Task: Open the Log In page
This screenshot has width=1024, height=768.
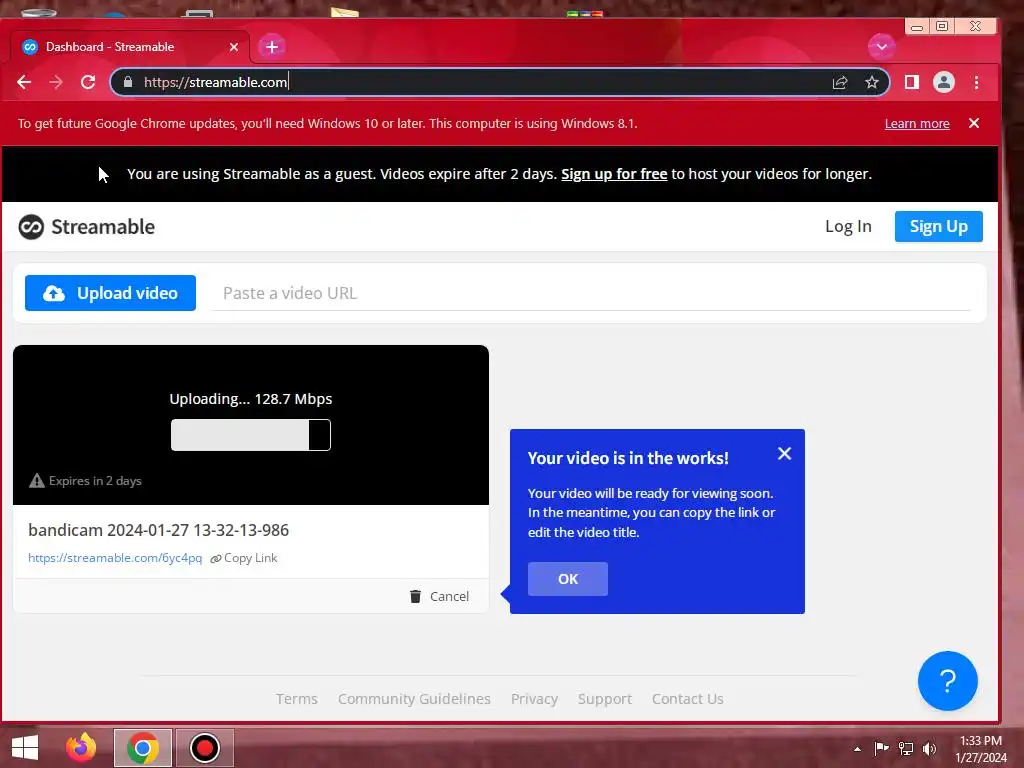Action: click(x=848, y=226)
